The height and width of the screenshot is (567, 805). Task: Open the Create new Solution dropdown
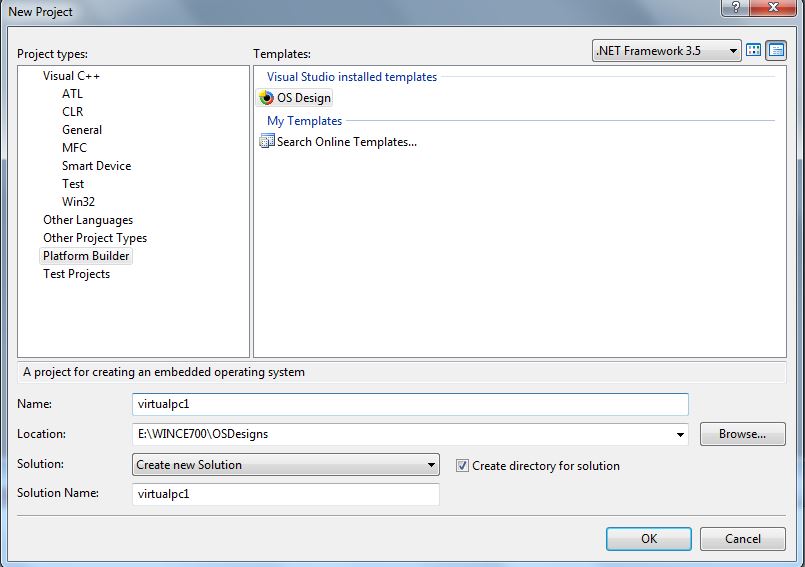285,465
